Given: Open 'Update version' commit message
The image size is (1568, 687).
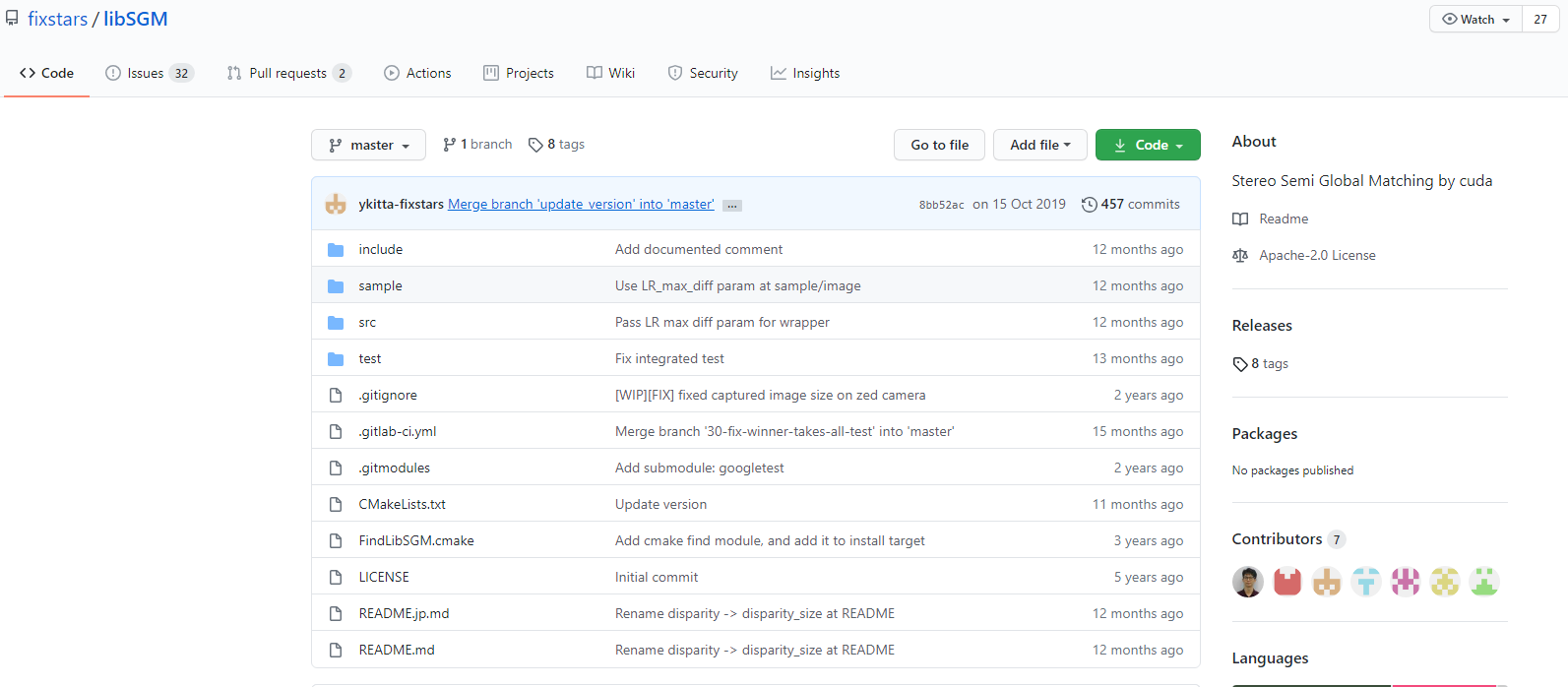Looking at the screenshot, I should (x=660, y=505).
